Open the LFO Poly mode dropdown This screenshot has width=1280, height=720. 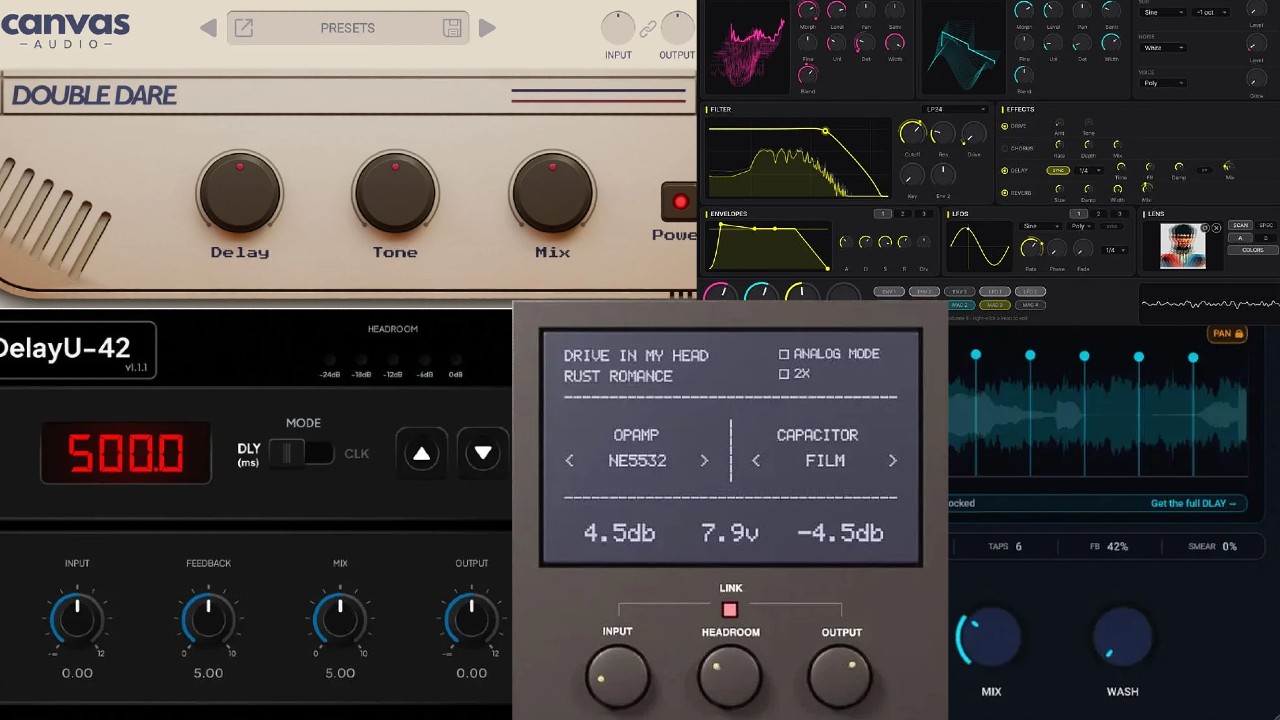click(1080, 226)
